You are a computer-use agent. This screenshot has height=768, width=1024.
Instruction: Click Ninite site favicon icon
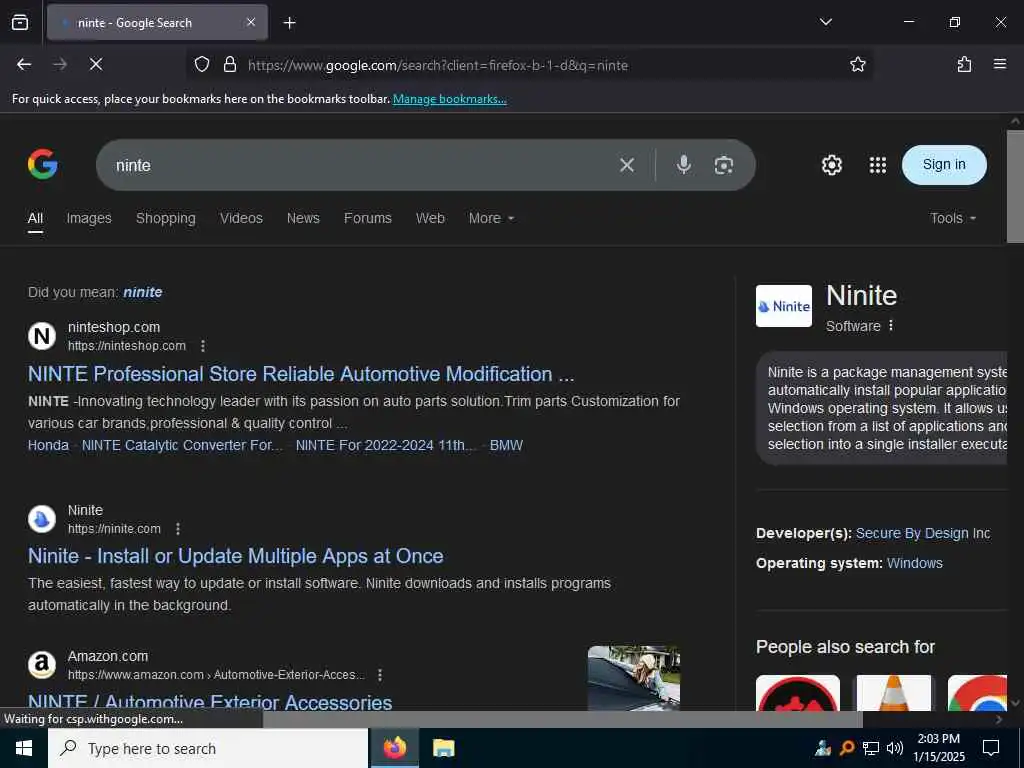tap(42, 519)
